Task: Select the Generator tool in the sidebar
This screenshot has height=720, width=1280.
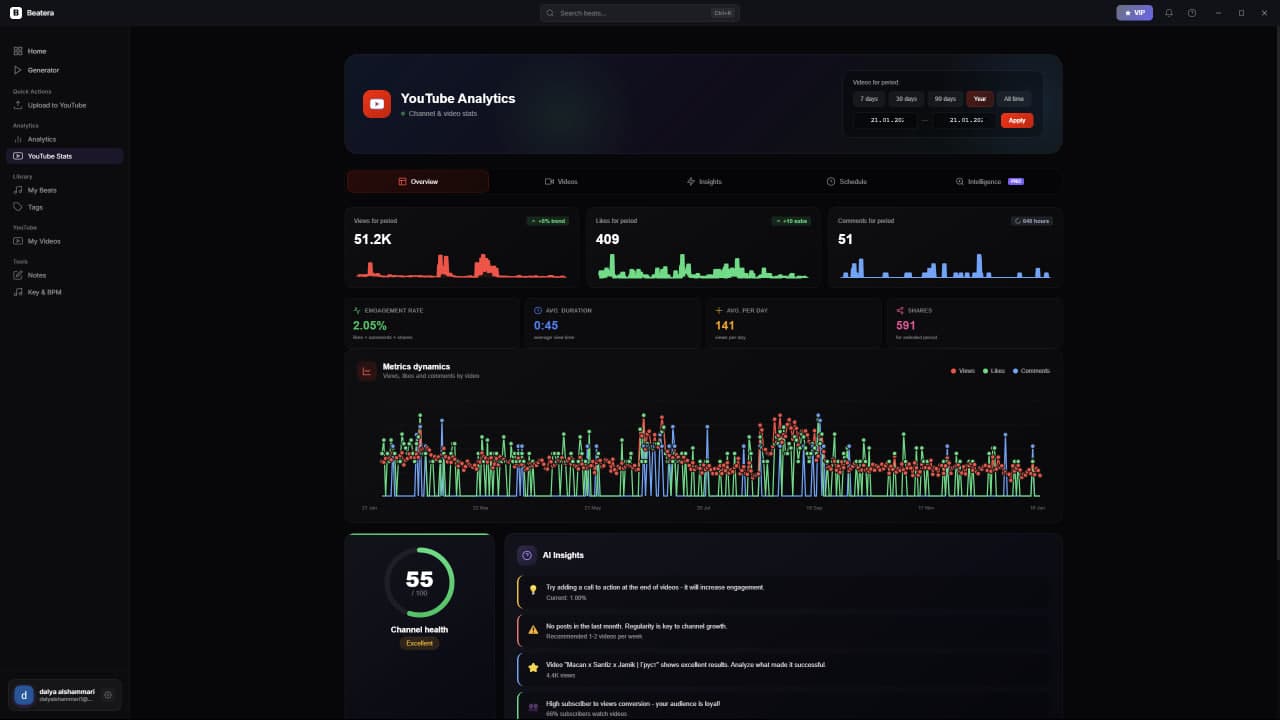Action: click(42, 70)
